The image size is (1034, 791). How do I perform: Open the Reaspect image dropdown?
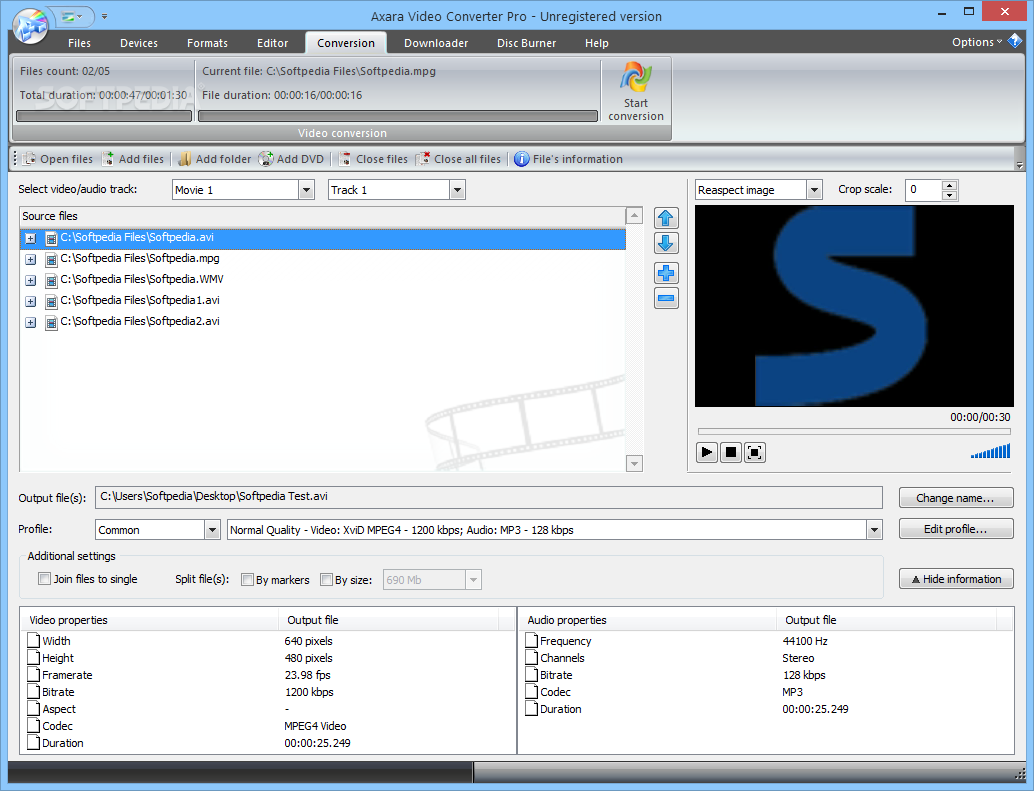click(814, 190)
